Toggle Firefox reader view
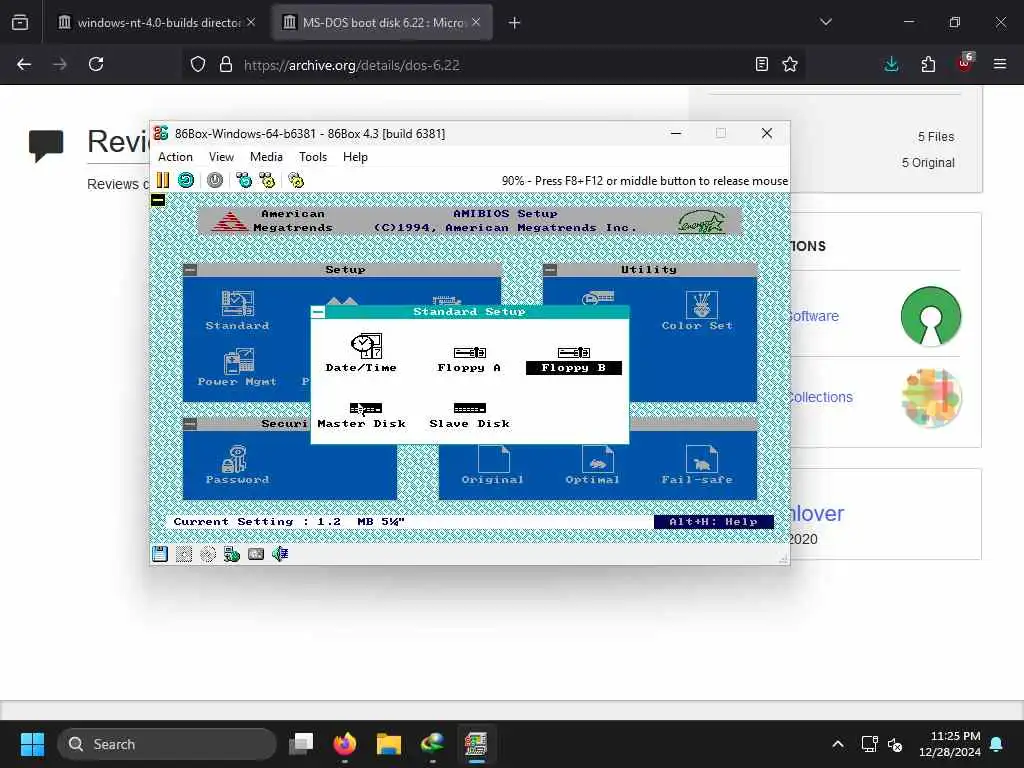 pos(761,64)
